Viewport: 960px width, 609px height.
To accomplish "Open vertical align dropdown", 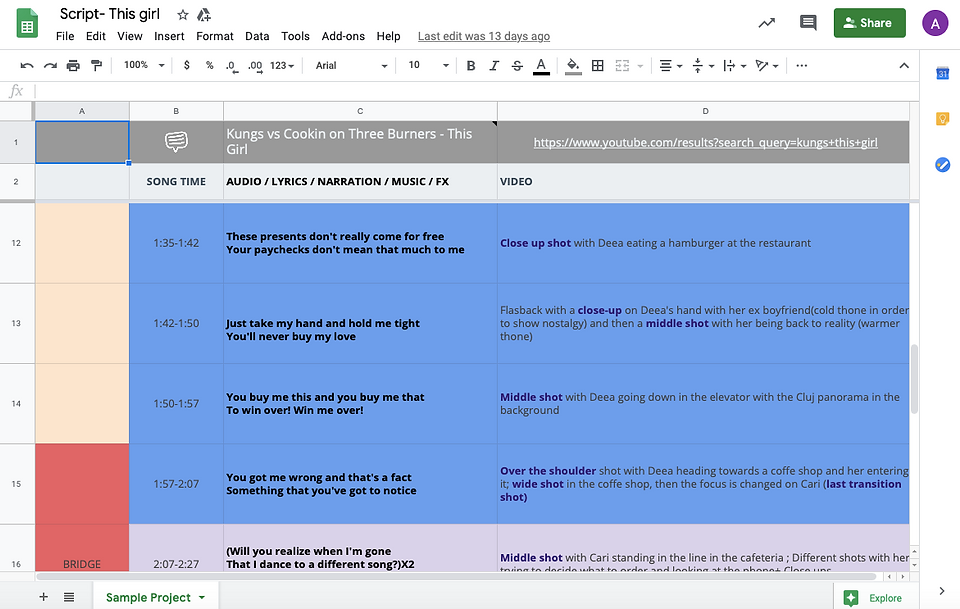I will [x=703, y=65].
